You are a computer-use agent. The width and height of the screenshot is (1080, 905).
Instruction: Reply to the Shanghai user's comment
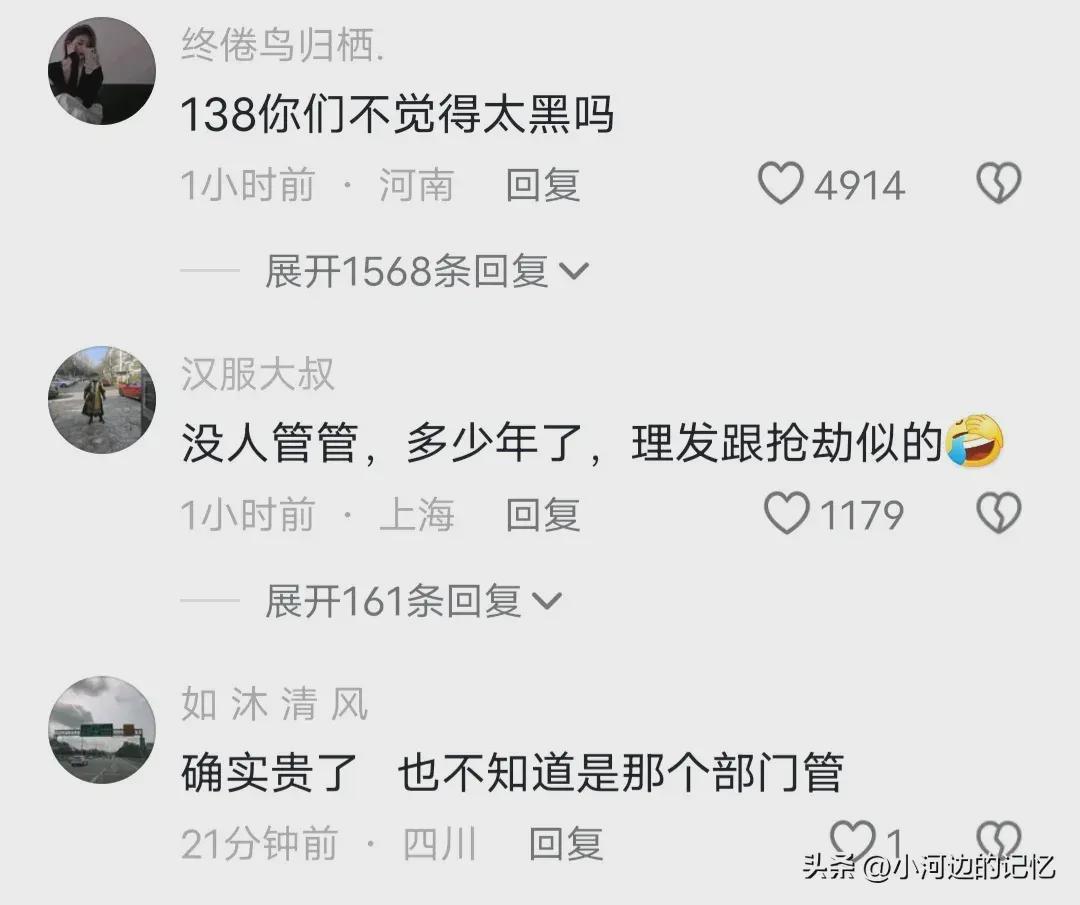[x=543, y=514]
